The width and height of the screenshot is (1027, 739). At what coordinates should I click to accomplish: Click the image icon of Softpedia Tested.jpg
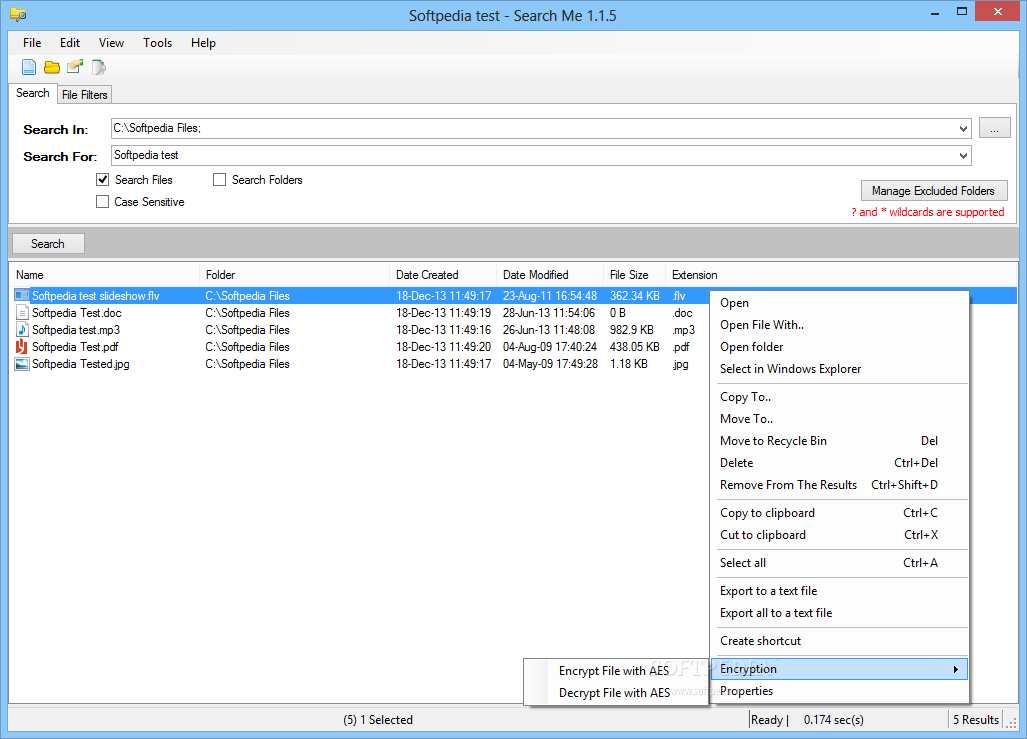click(x=22, y=364)
